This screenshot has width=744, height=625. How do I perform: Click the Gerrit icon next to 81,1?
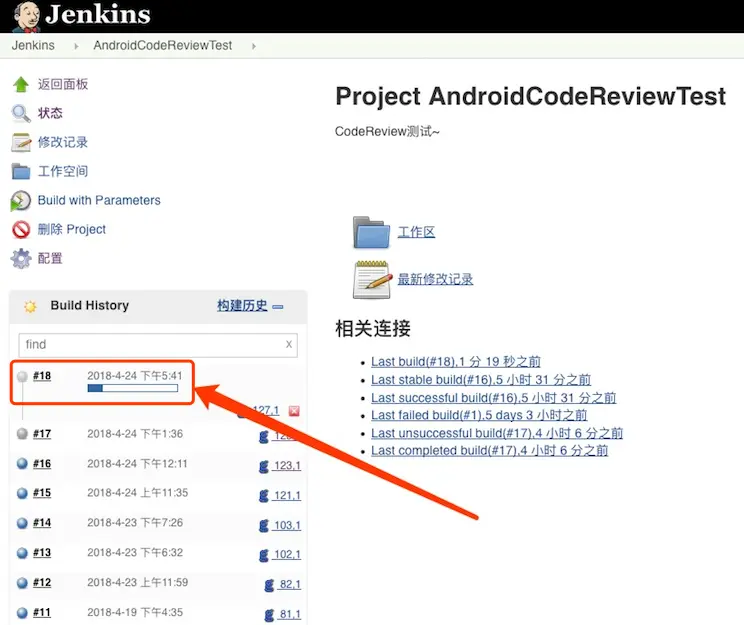[x=269, y=615]
